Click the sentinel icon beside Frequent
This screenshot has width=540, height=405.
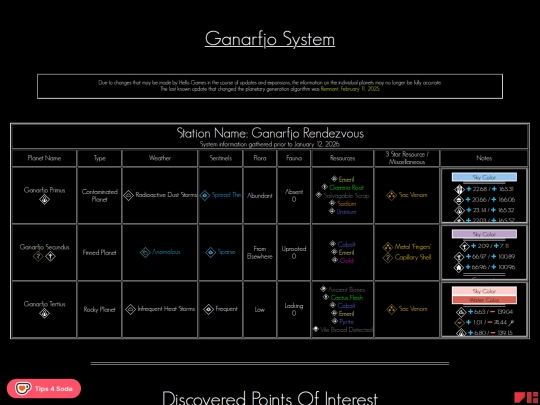coord(208,309)
